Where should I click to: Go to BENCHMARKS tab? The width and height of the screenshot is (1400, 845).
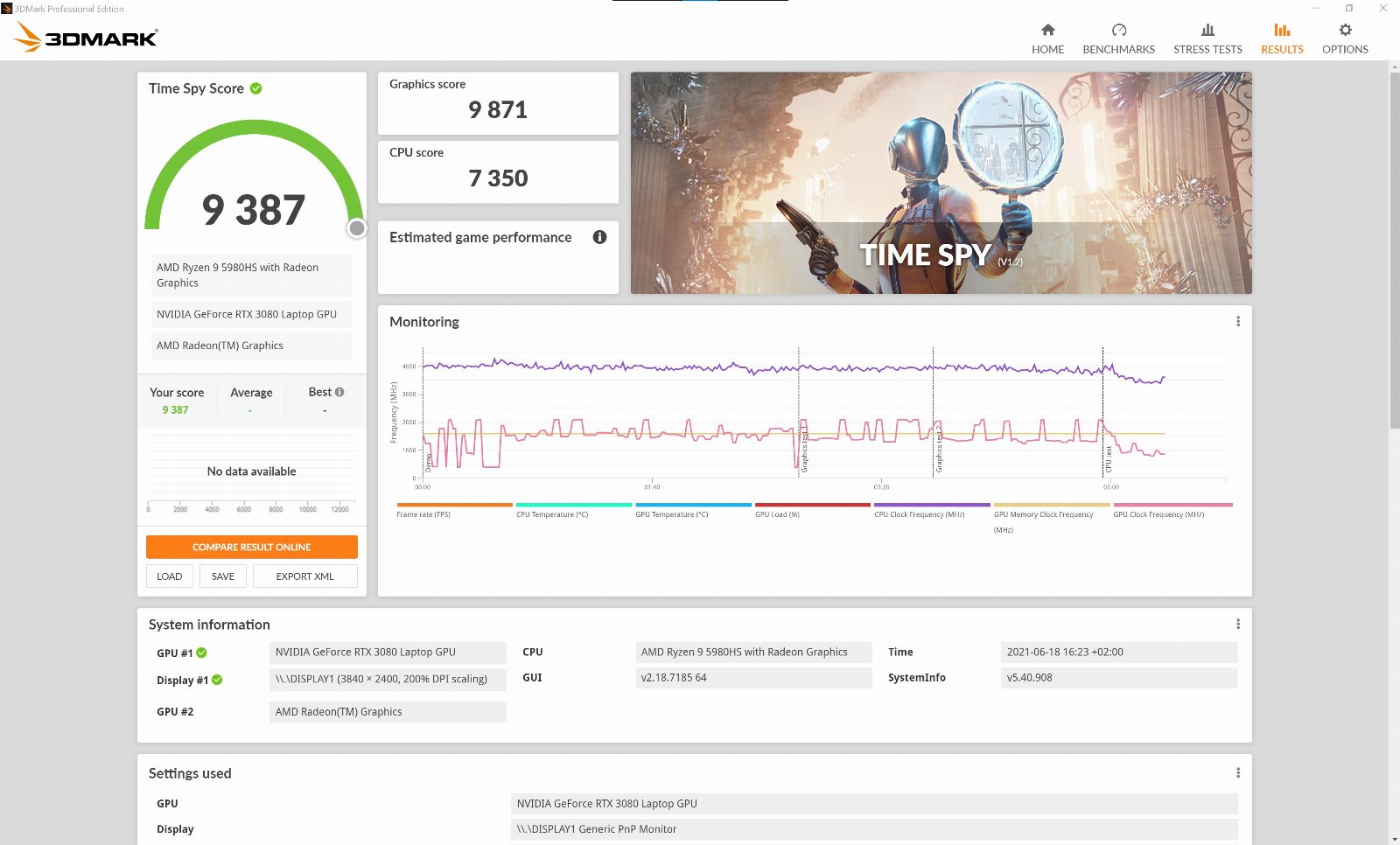tap(1118, 39)
